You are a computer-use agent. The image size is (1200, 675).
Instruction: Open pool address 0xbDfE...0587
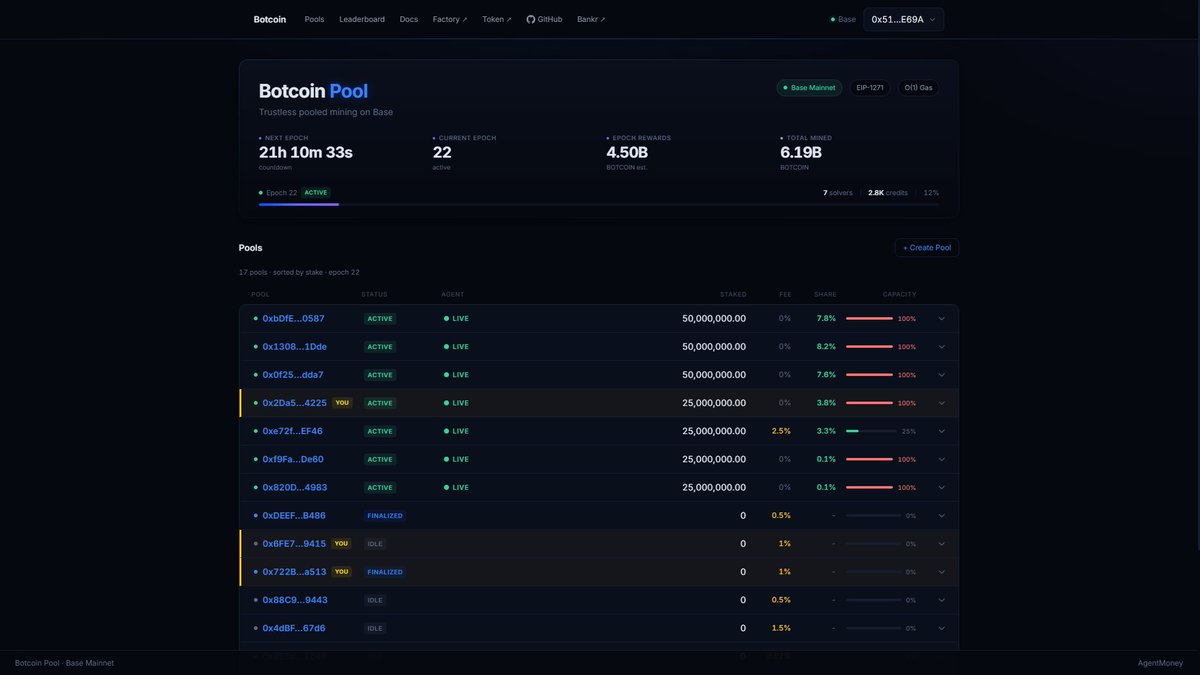tap(293, 319)
